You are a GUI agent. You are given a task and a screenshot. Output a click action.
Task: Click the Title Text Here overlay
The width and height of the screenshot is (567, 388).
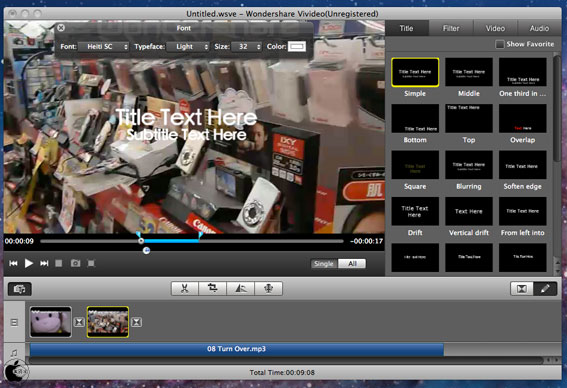coord(186,117)
